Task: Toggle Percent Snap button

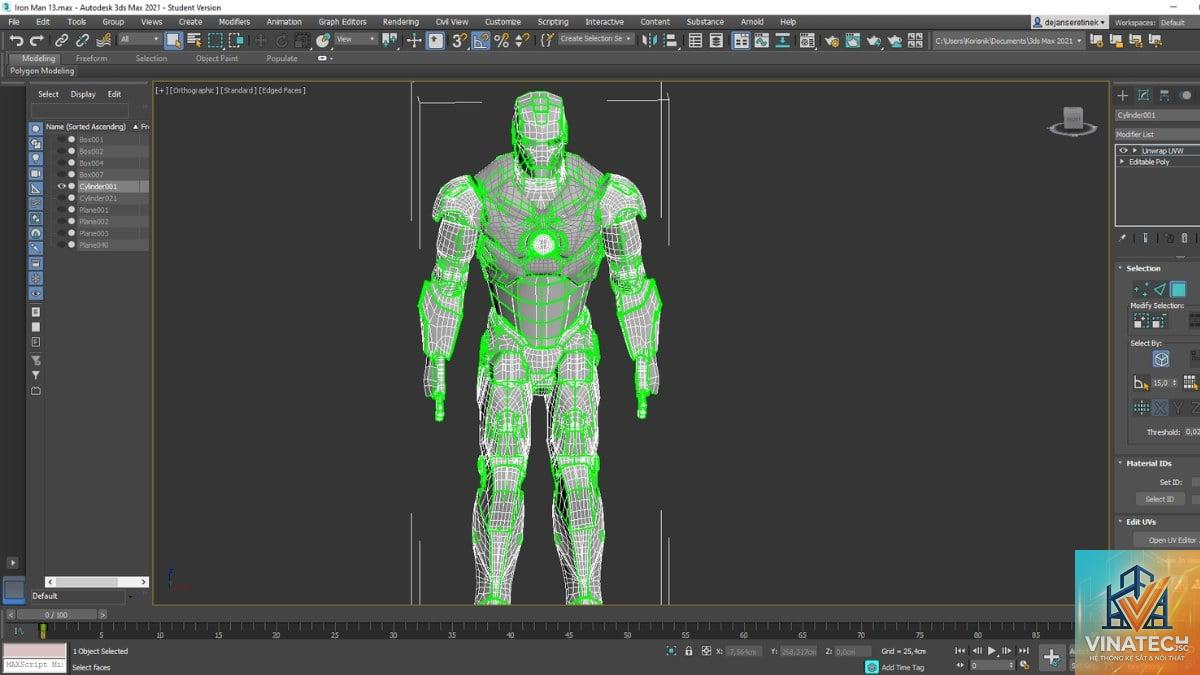Action: [501, 40]
